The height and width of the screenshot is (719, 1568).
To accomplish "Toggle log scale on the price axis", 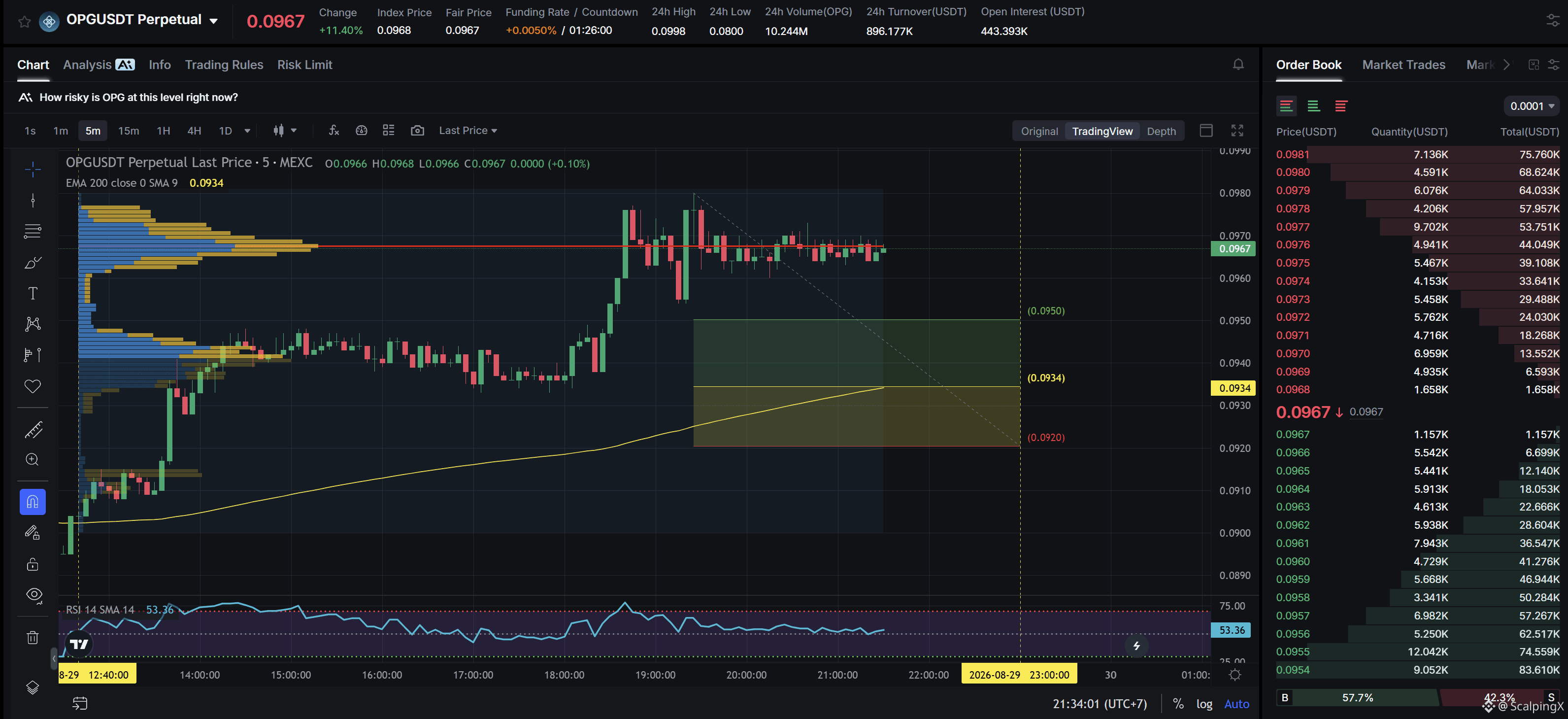I will 1204,704.
